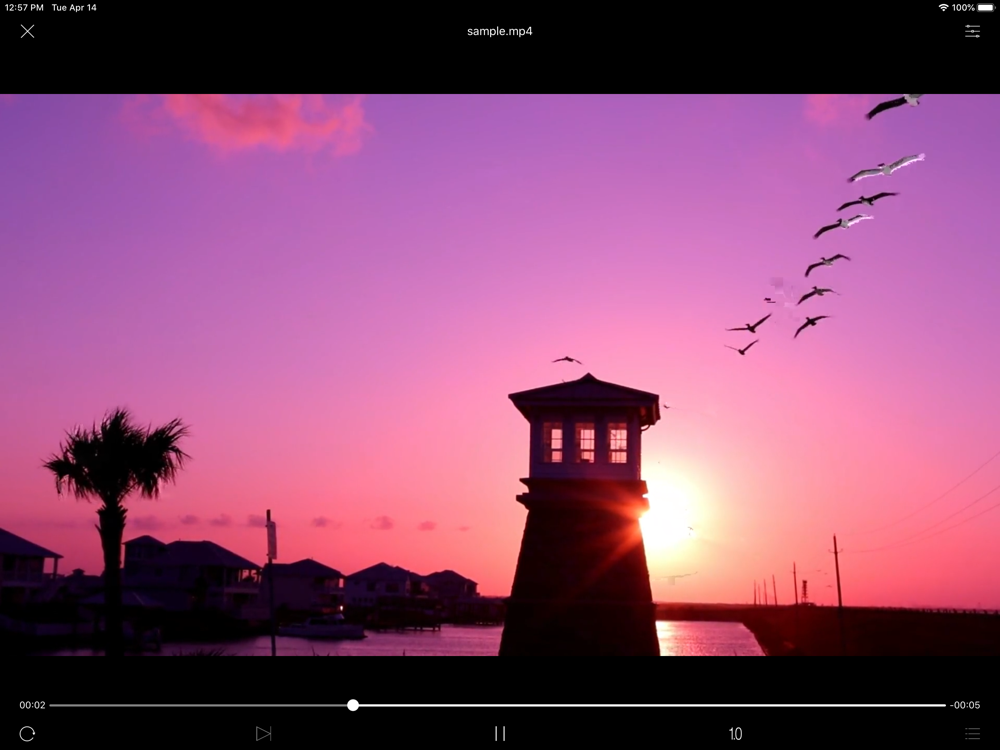Open the playlist list icon
The width and height of the screenshot is (1000, 750).
tap(972, 733)
